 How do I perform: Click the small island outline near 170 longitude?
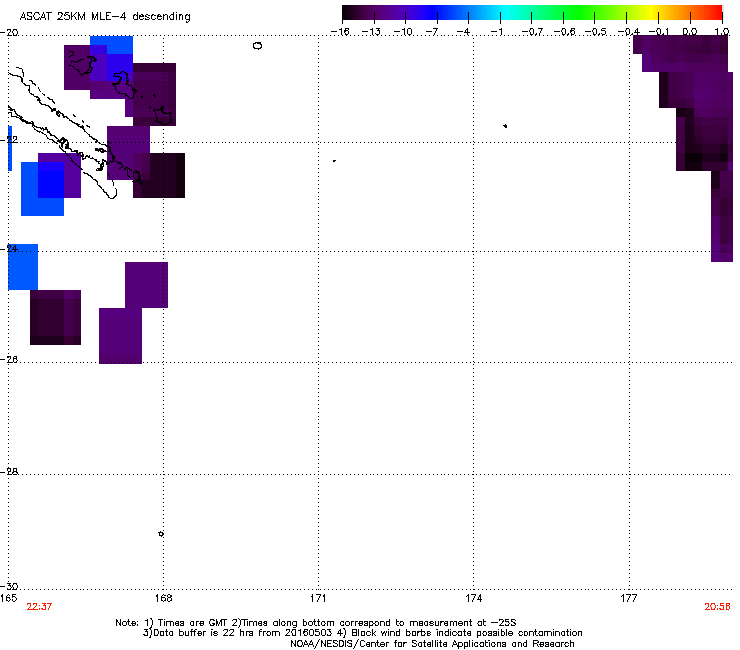click(x=257, y=46)
